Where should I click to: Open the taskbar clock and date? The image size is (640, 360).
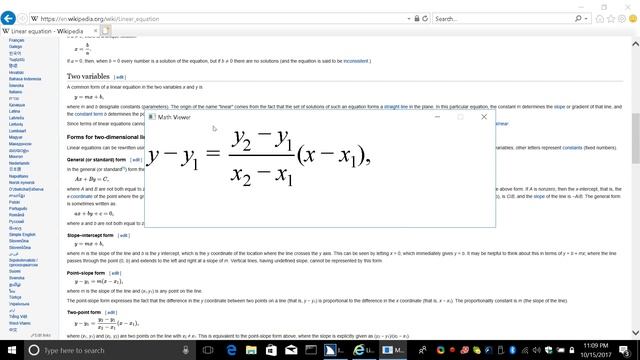[x=596, y=350]
